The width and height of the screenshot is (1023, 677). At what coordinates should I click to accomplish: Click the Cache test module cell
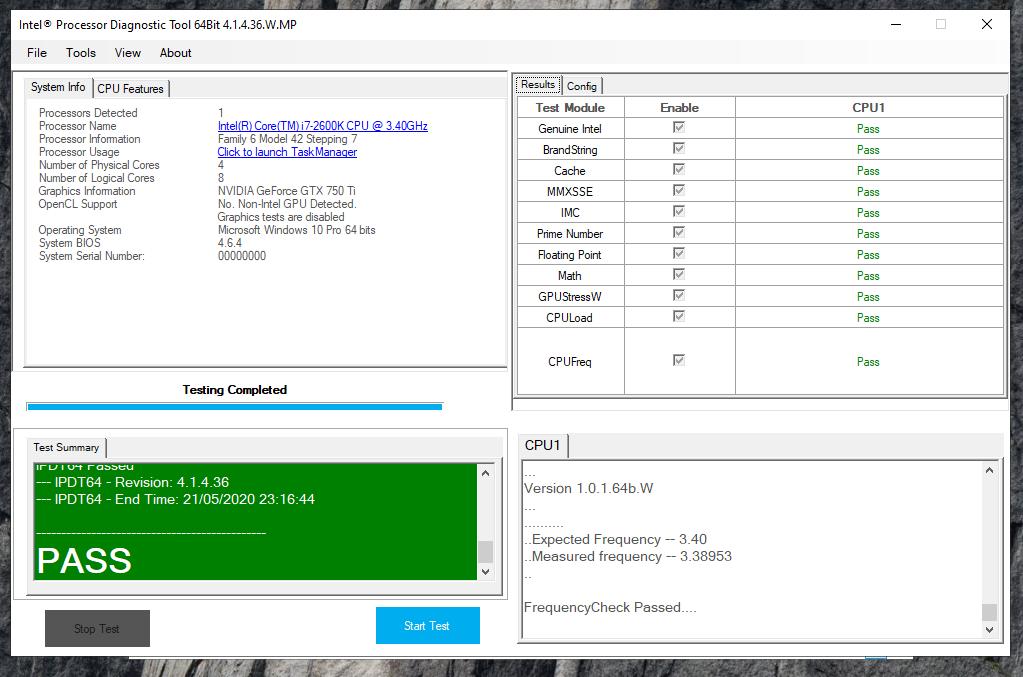570,171
